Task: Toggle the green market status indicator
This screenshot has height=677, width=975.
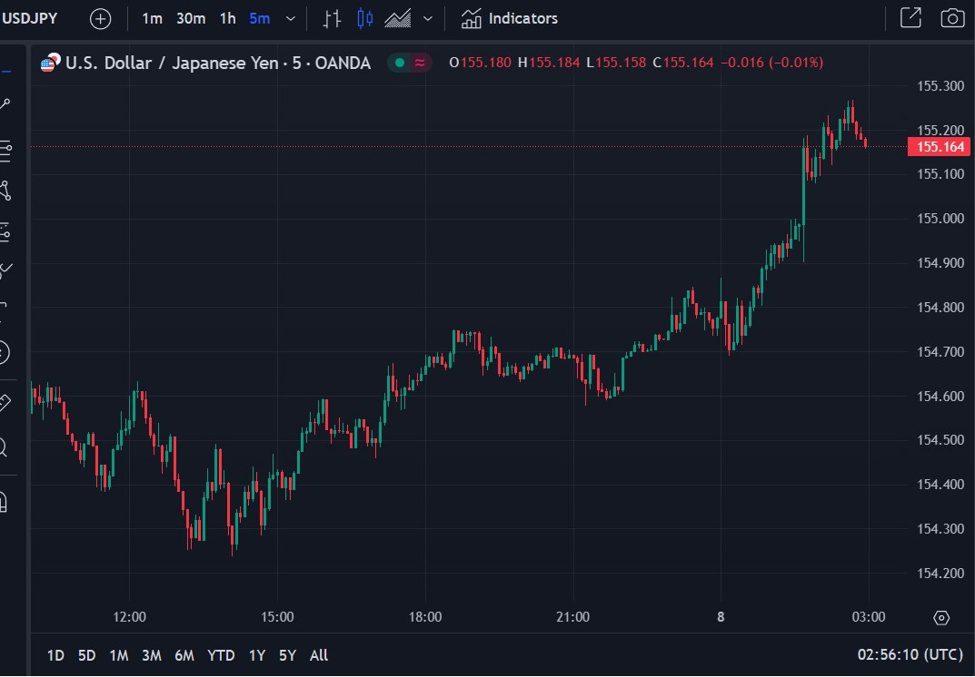Action: click(x=399, y=63)
